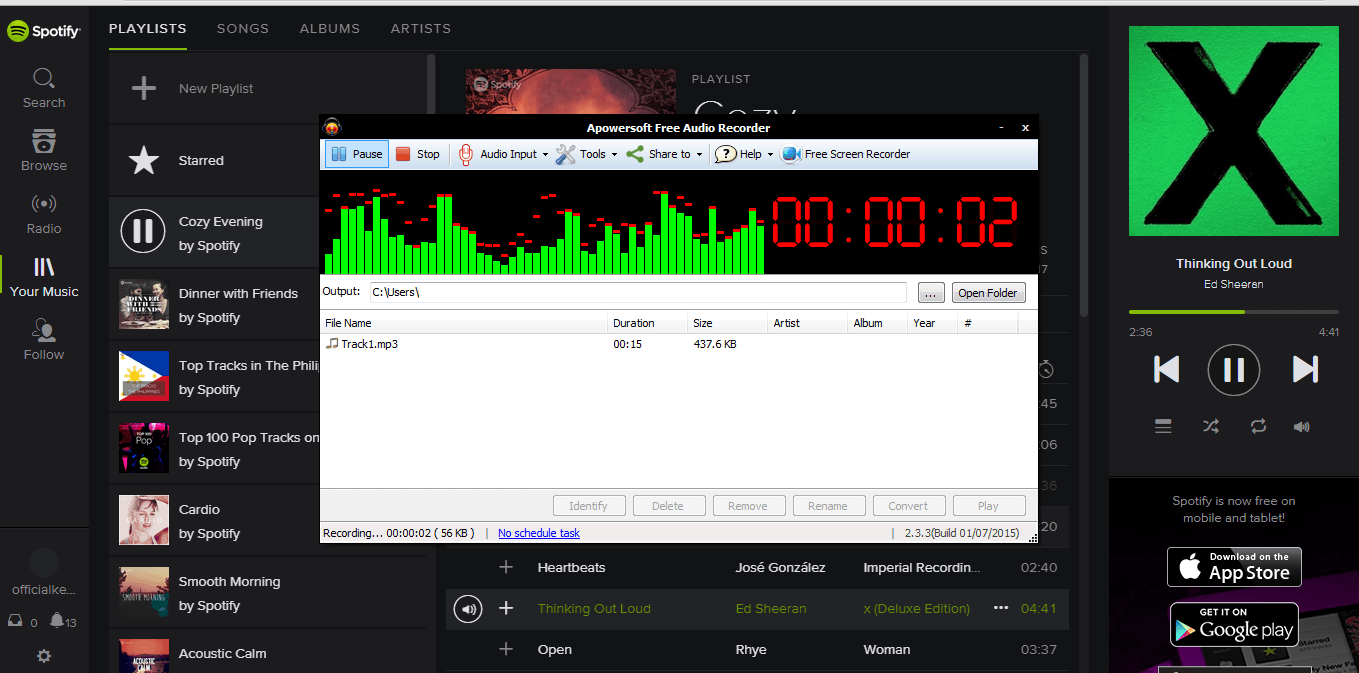The image size is (1359, 673).
Task: Click the Get it on Google Play badge
Action: (x=1234, y=625)
